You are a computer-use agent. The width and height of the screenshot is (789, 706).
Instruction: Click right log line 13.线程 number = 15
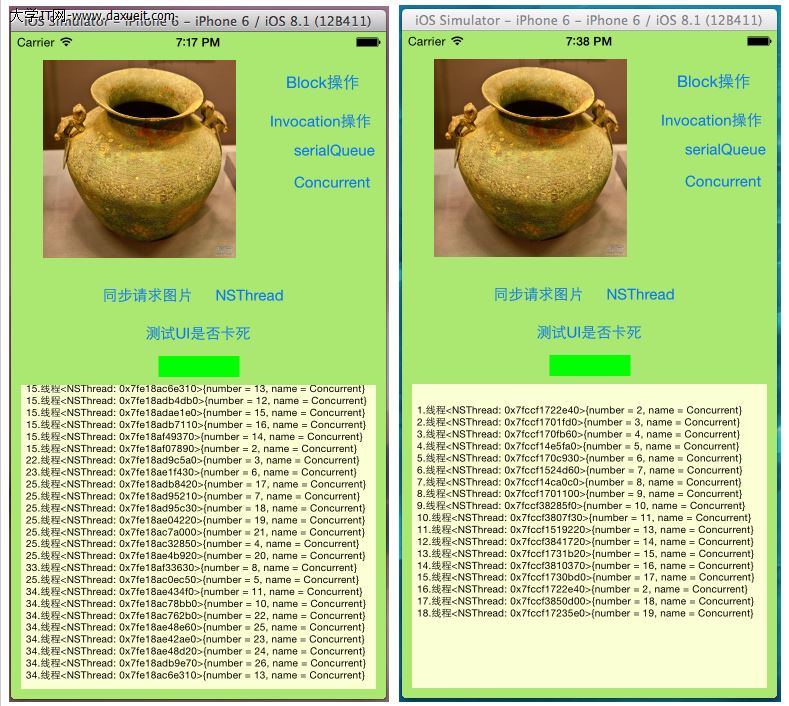coord(585,554)
